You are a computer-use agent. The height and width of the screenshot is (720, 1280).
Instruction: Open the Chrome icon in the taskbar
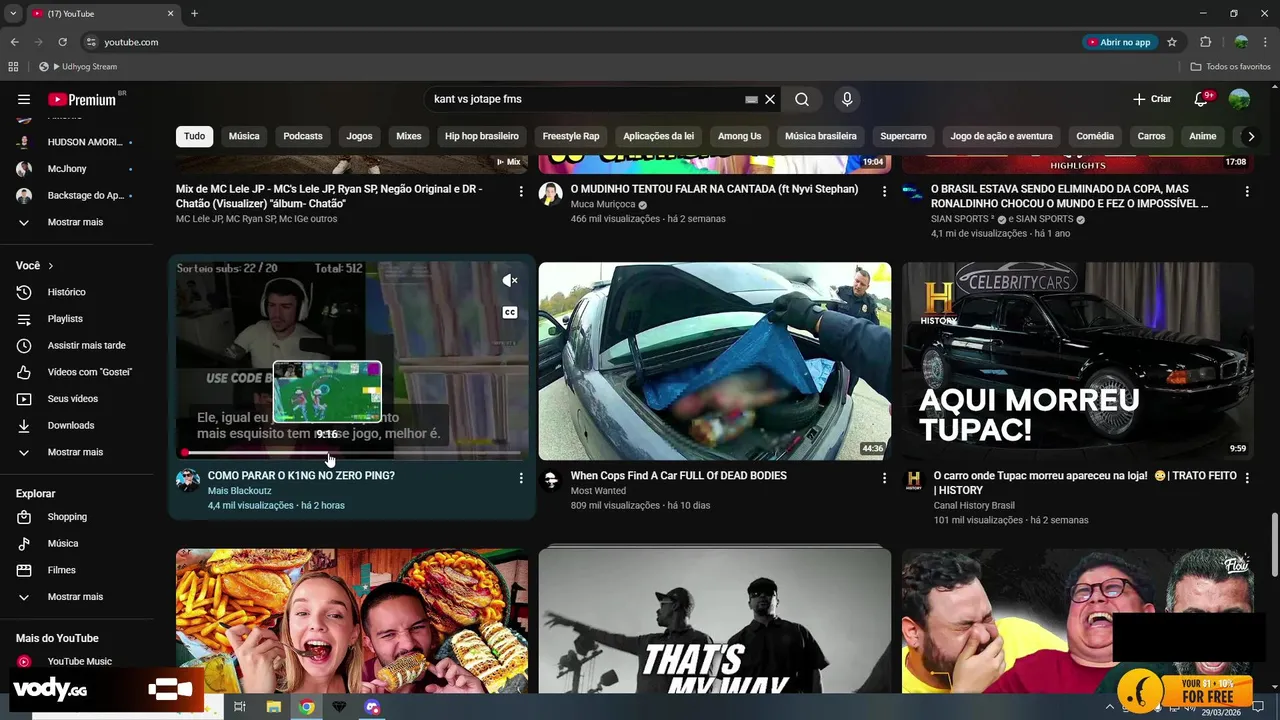click(x=307, y=707)
